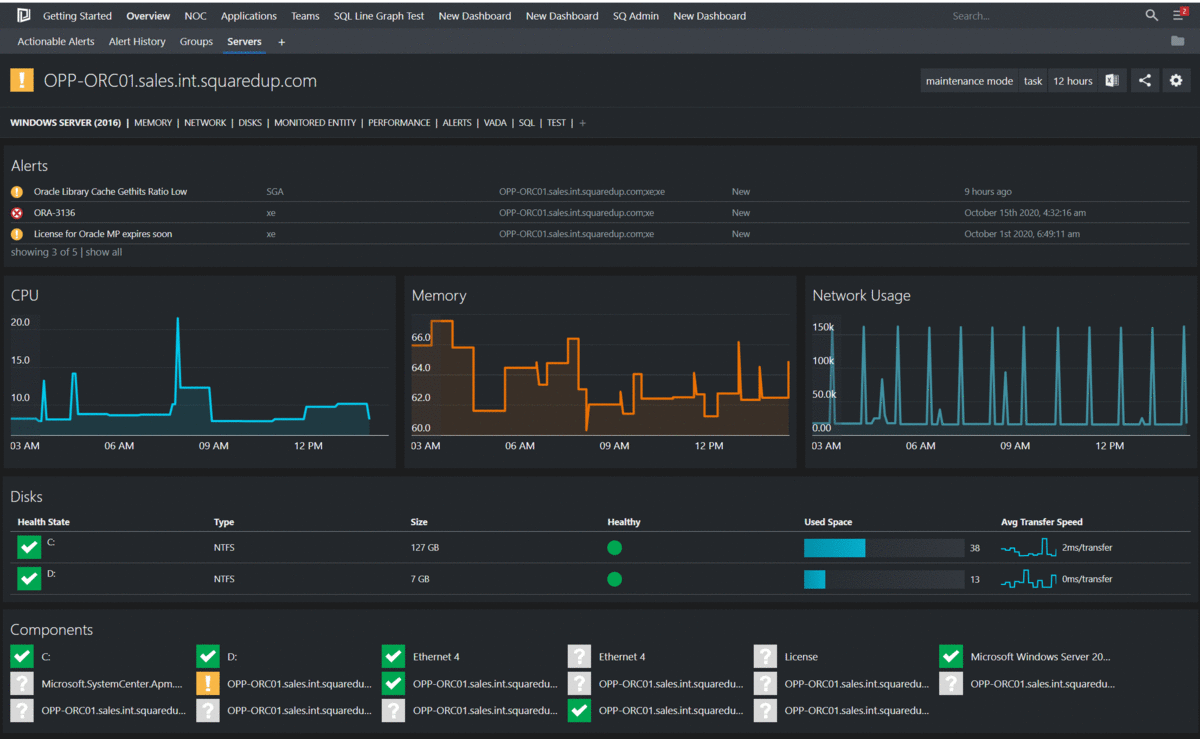Click the red critical icon for ORA-3136
1200x749 pixels.
point(16,213)
